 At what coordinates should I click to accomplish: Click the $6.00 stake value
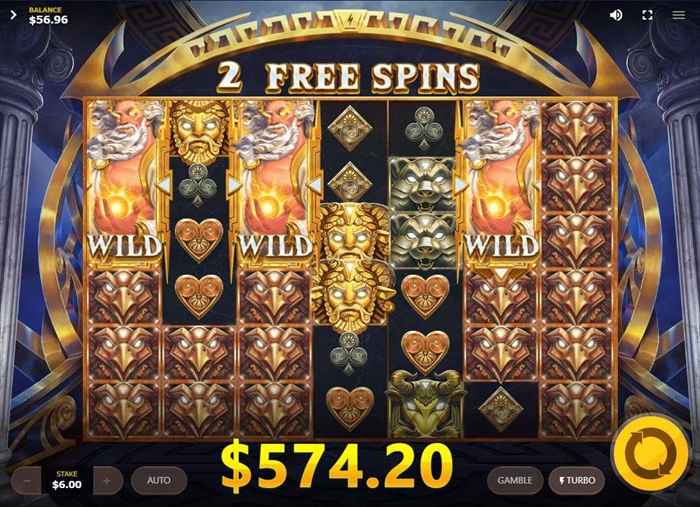[x=67, y=485]
